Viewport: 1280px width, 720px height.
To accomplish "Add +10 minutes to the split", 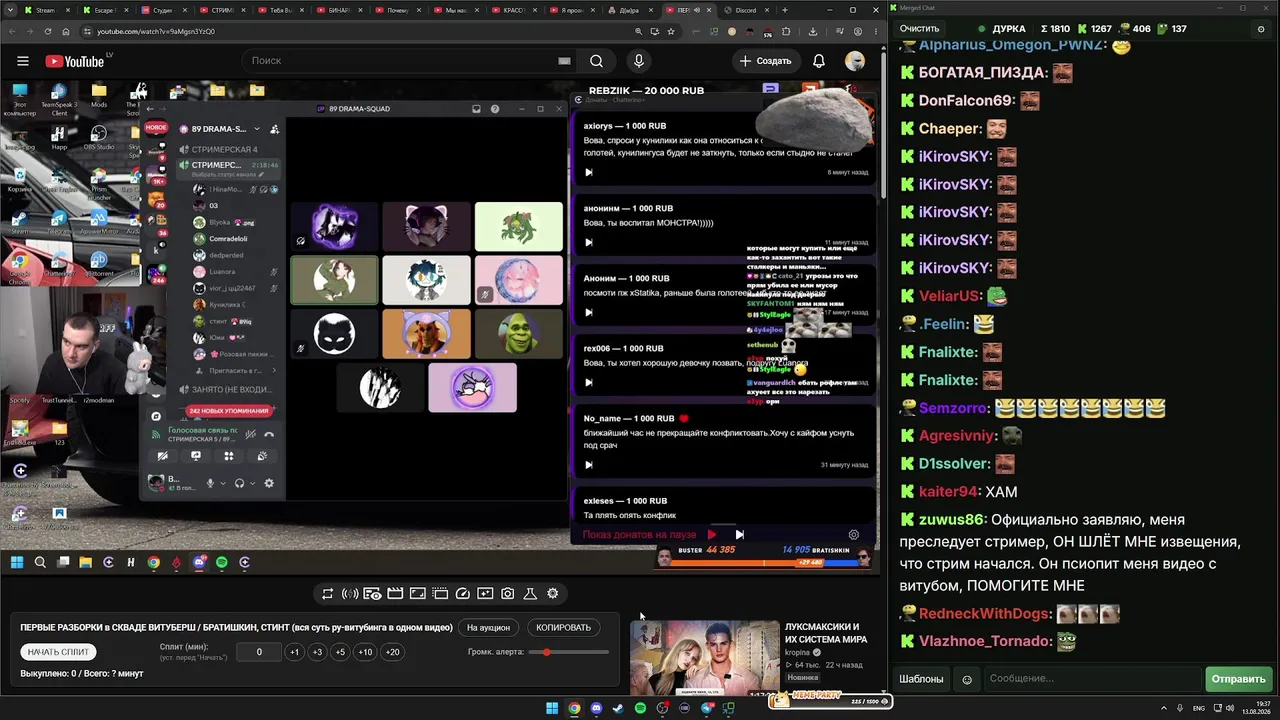I will pos(365,652).
